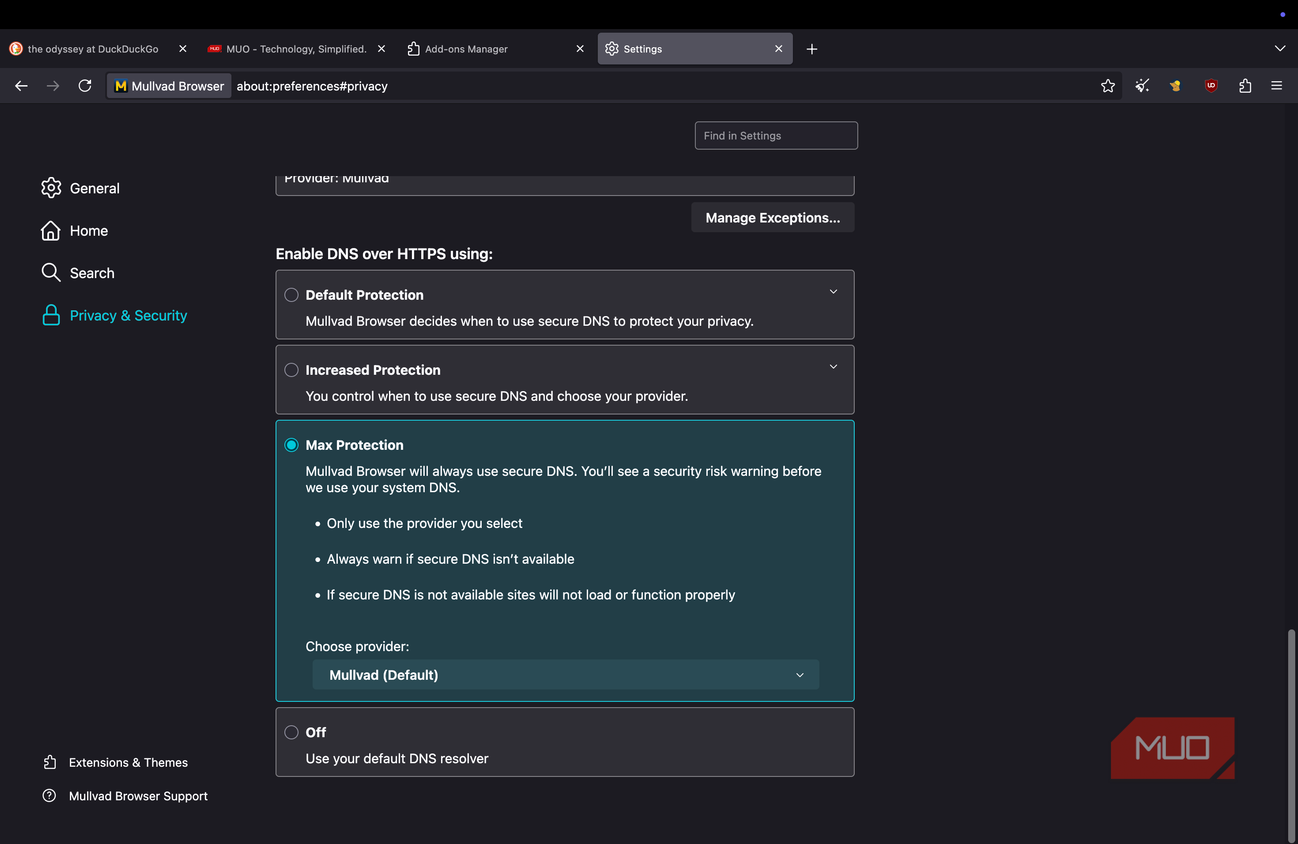Viewport: 1298px width, 844px height.
Task: Open the Mullvad (Default) provider dropdown
Action: point(566,675)
